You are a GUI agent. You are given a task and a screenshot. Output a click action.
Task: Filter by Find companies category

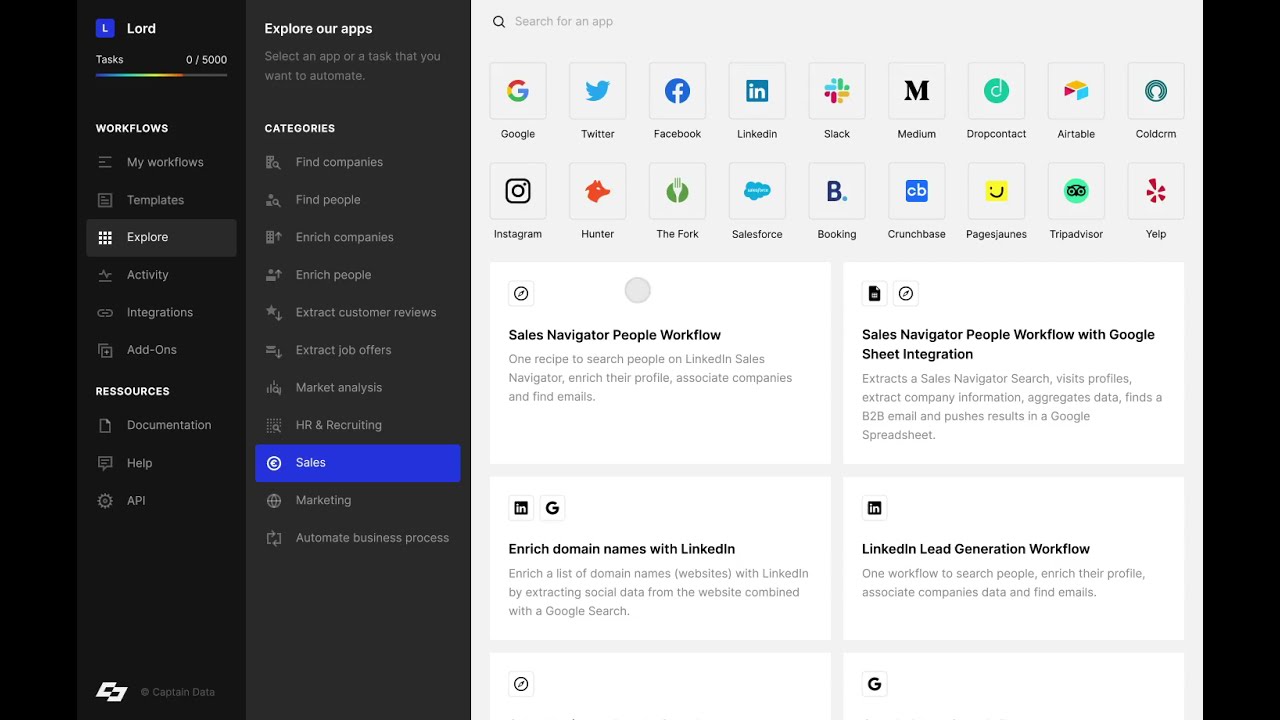(358, 162)
